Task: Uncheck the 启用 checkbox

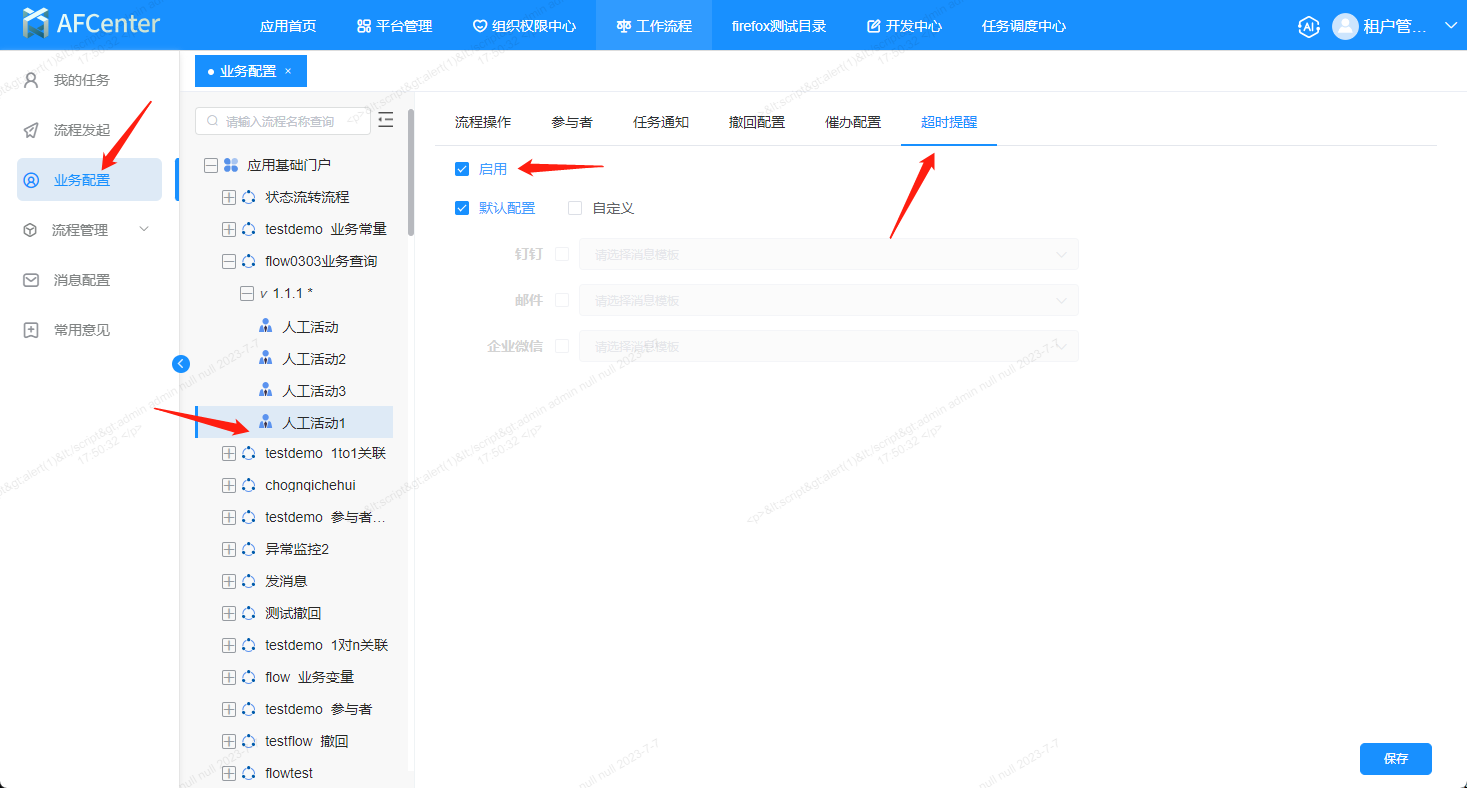Action: coord(462,169)
